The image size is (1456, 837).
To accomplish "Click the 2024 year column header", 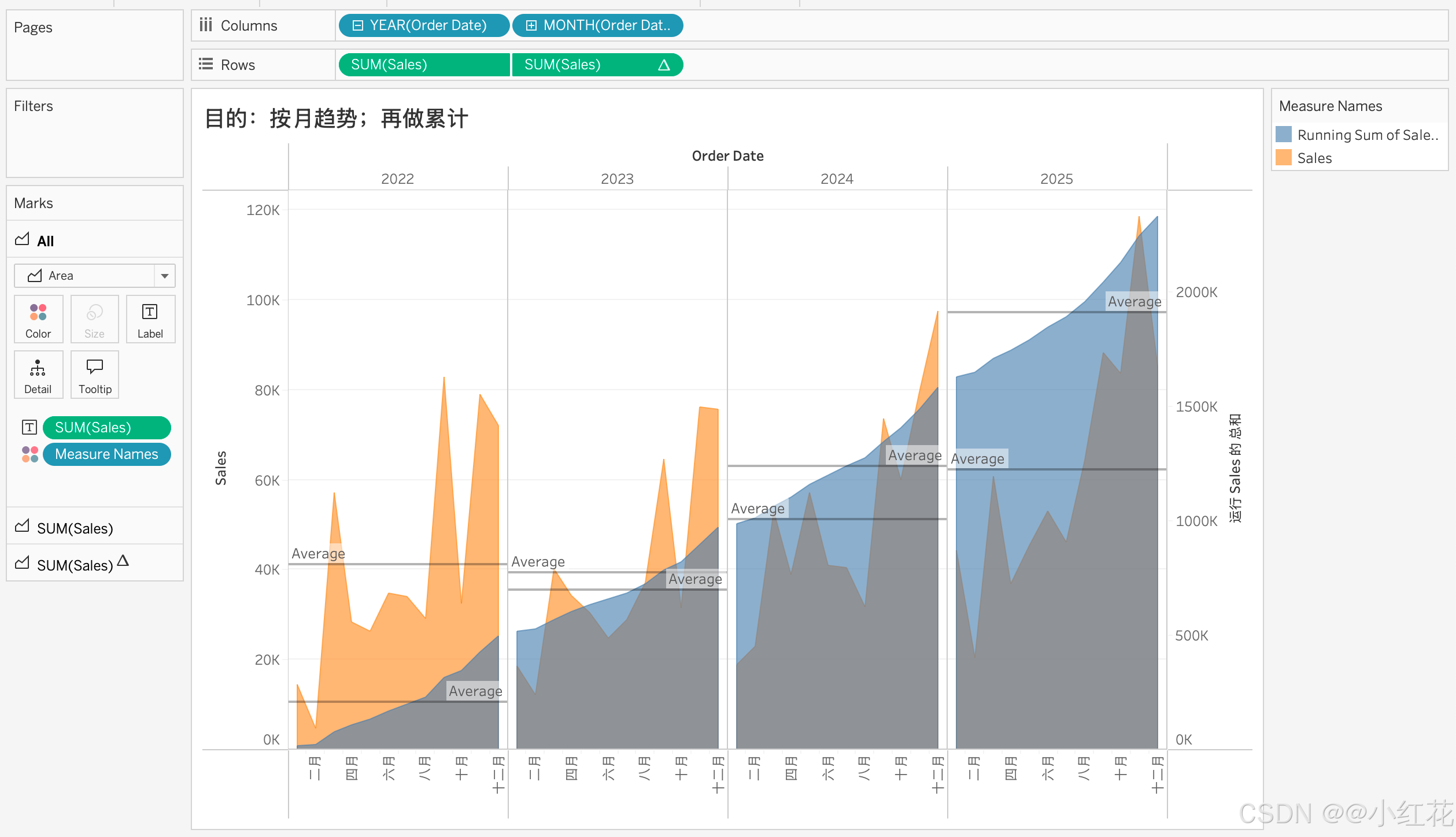I will pyautogui.click(x=836, y=179).
